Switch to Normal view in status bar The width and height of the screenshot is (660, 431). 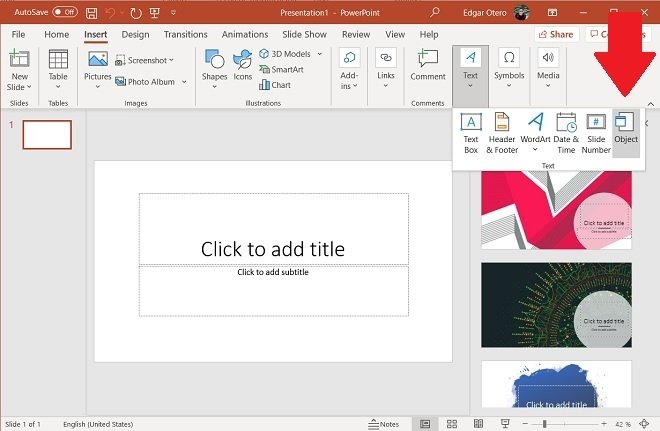(x=425, y=423)
